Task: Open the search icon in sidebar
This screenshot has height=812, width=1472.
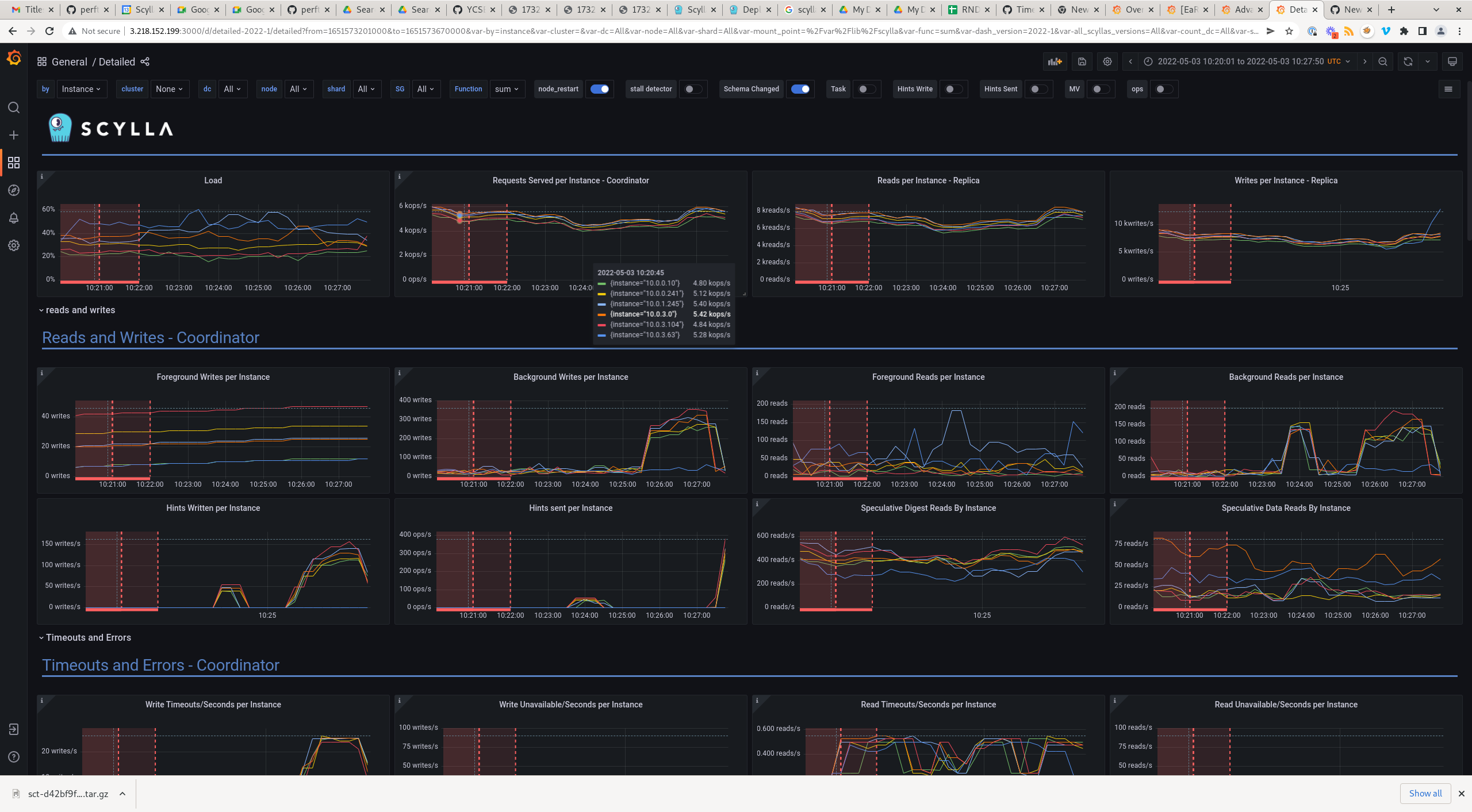Action: click(x=14, y=108)
